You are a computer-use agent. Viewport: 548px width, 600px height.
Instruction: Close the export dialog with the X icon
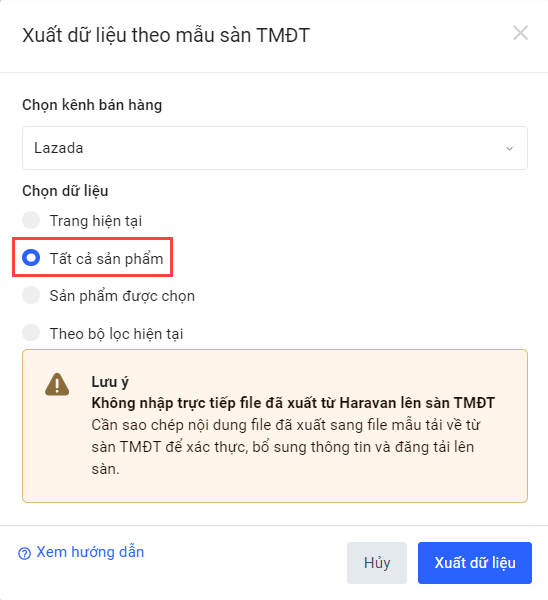[x=520, y=33]
